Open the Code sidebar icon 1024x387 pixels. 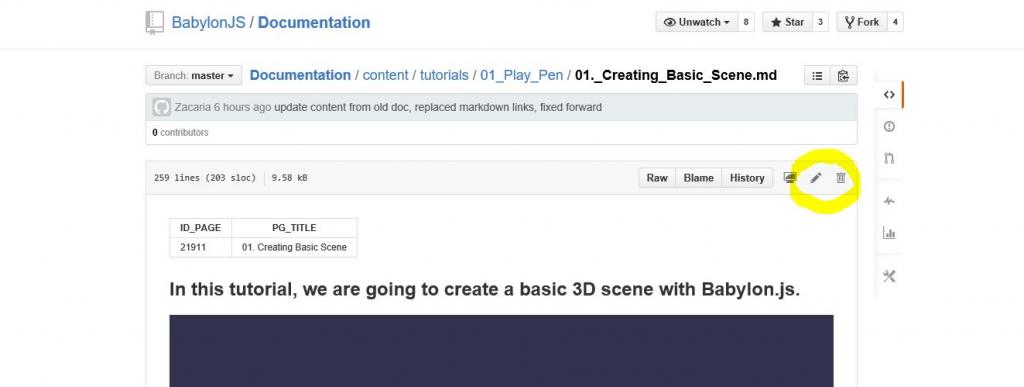(x=889, y=95)
